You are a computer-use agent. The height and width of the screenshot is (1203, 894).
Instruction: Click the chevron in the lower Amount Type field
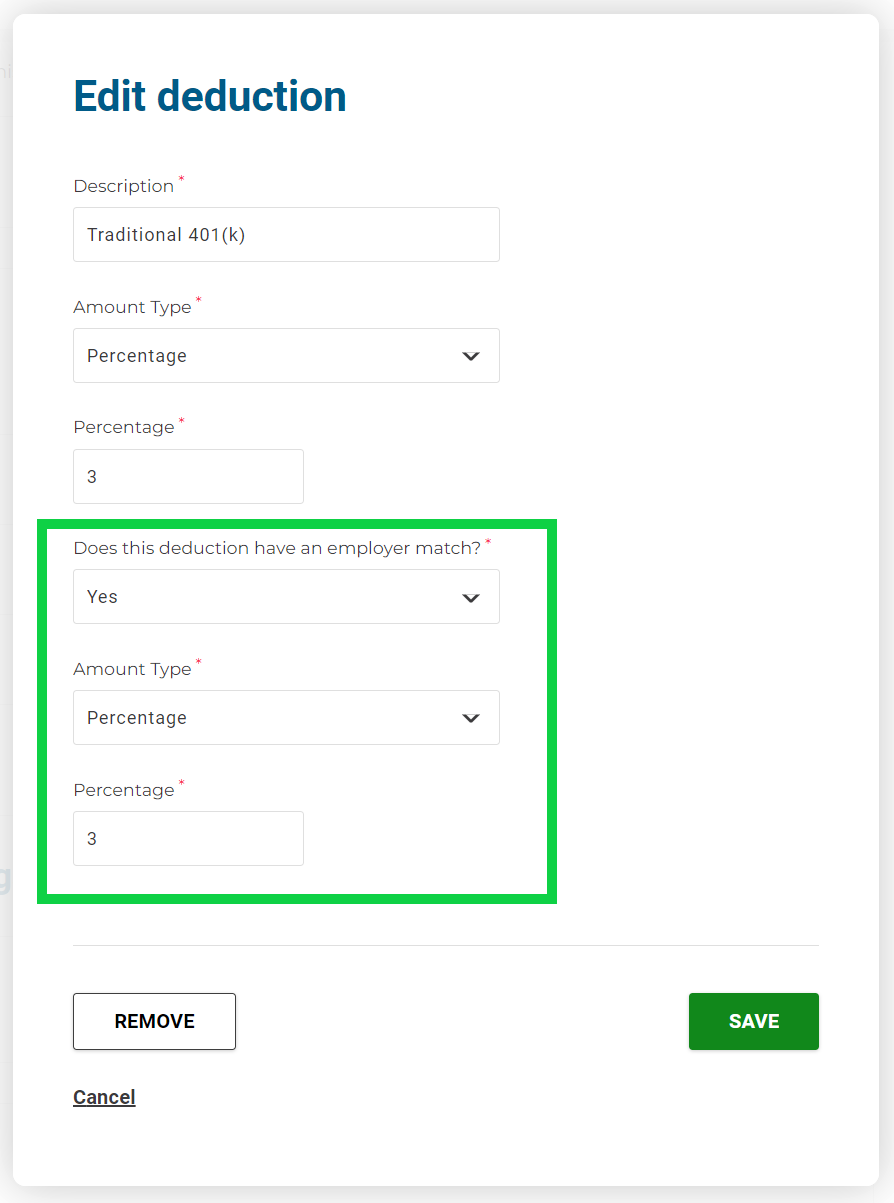471,718
